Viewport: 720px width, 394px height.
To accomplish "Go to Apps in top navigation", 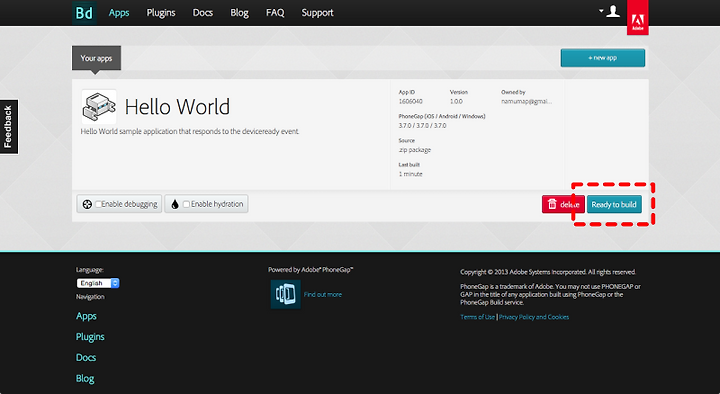I will (x=119, y=13).
